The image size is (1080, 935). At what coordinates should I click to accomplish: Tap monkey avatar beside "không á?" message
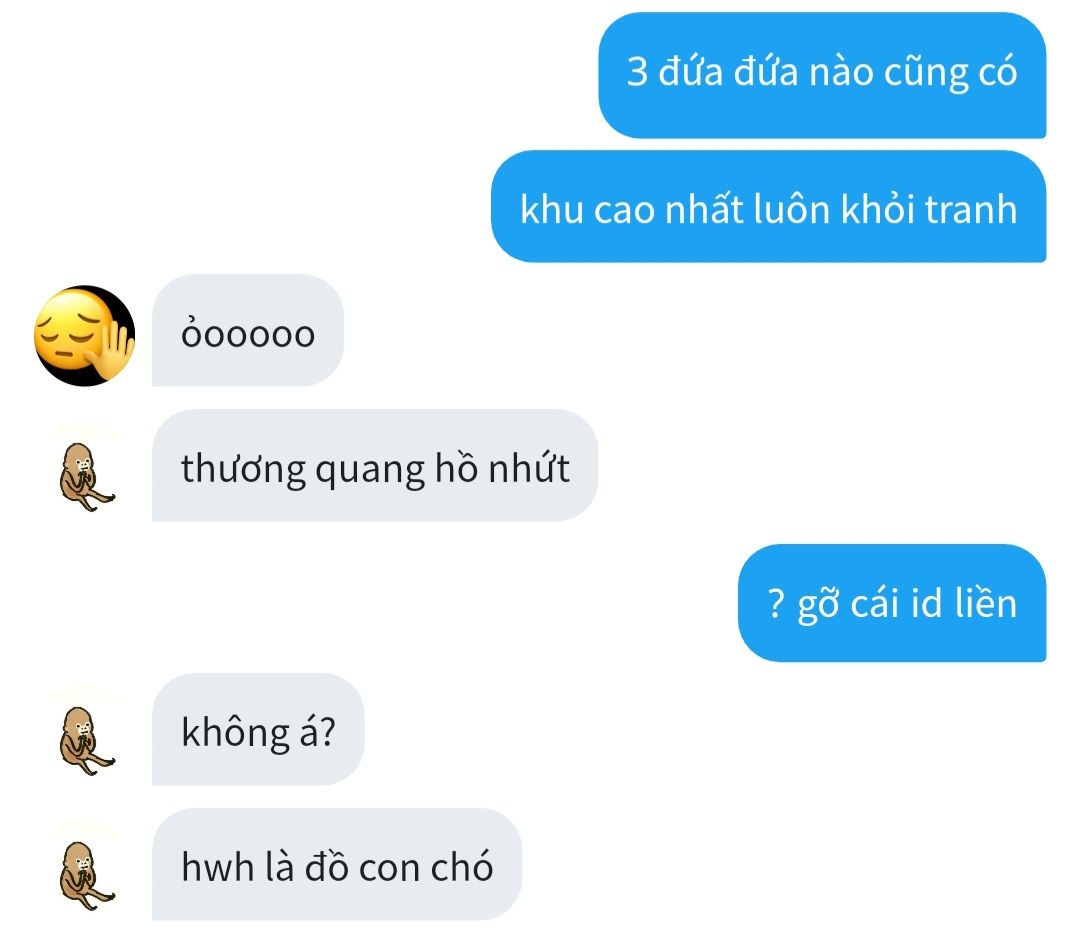tap(85, 741)
